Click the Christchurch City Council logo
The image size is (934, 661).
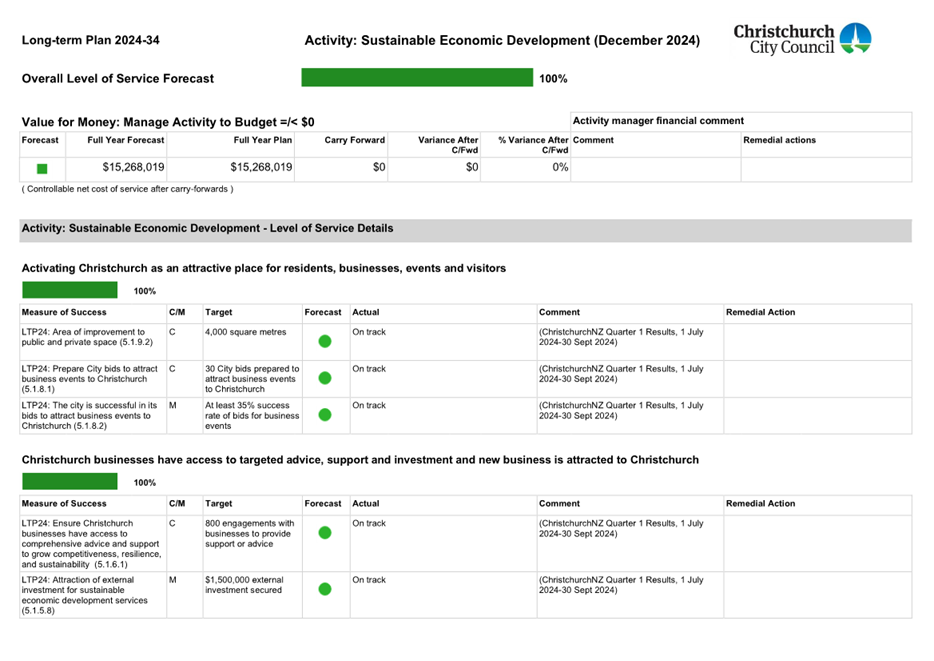pyautogui.click(x=802, y=39)
